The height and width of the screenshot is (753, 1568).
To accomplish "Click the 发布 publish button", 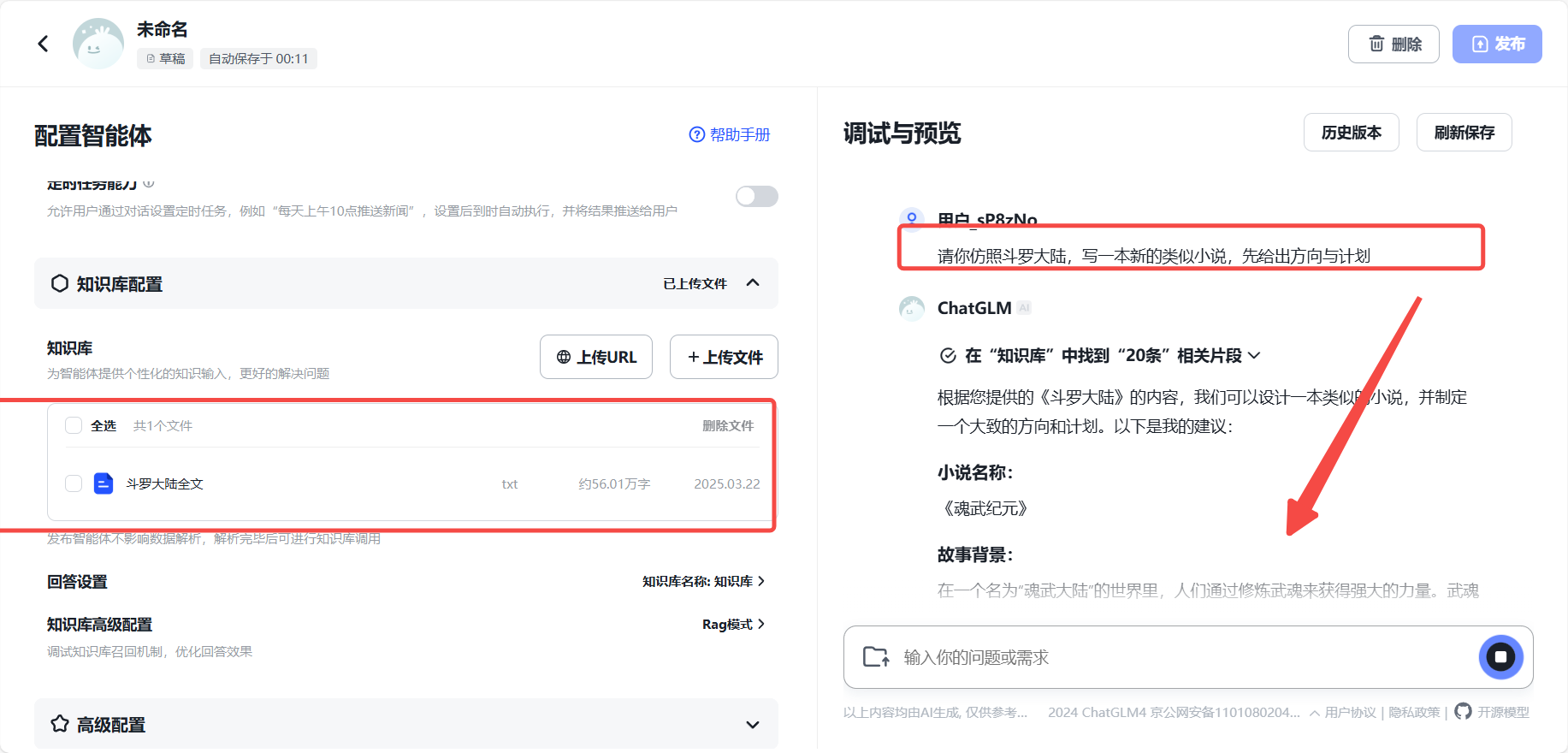I will coord(1497,44).
